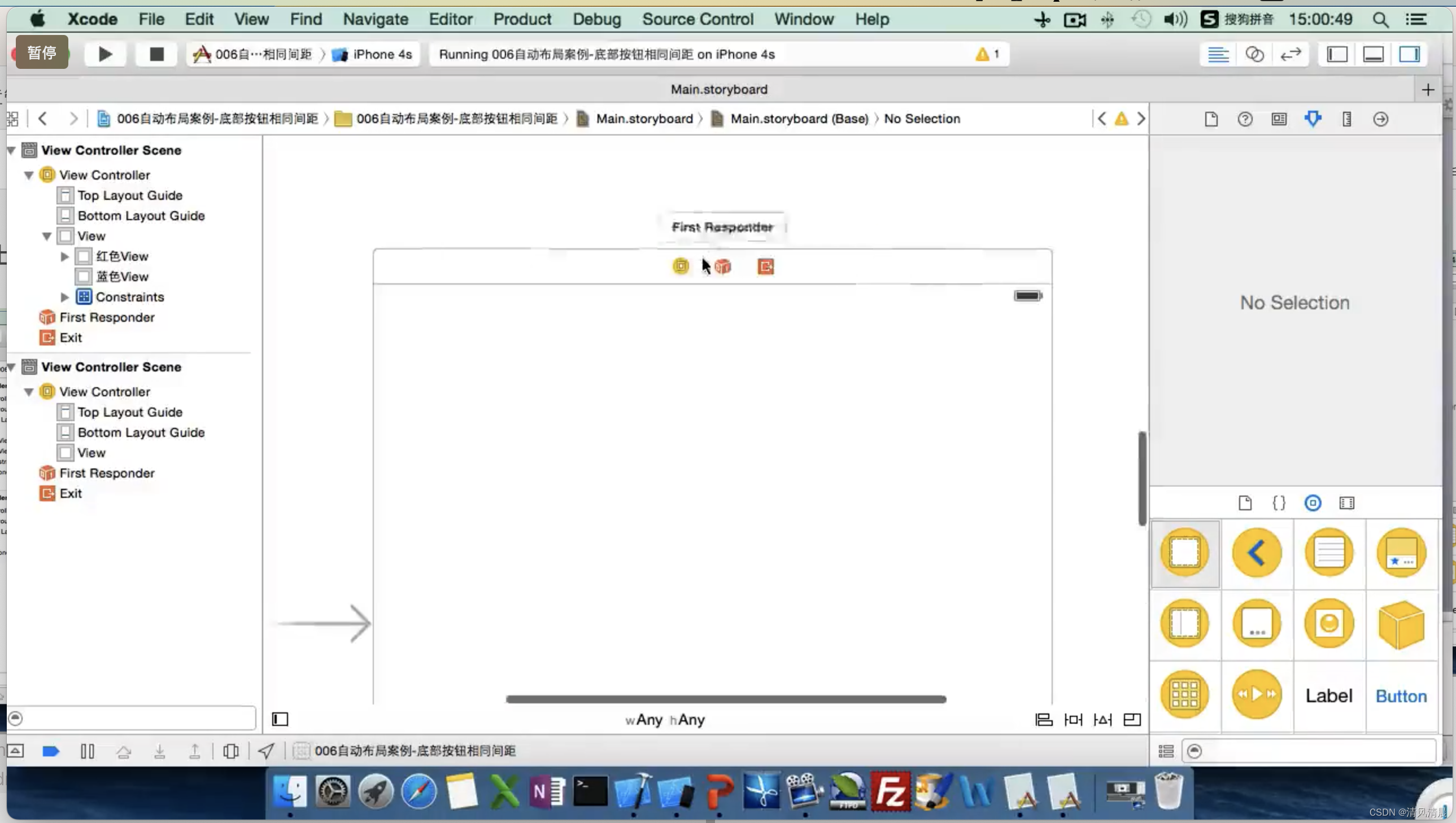
Task: Expand the 红色View tree item
Action: coord(65,256)
